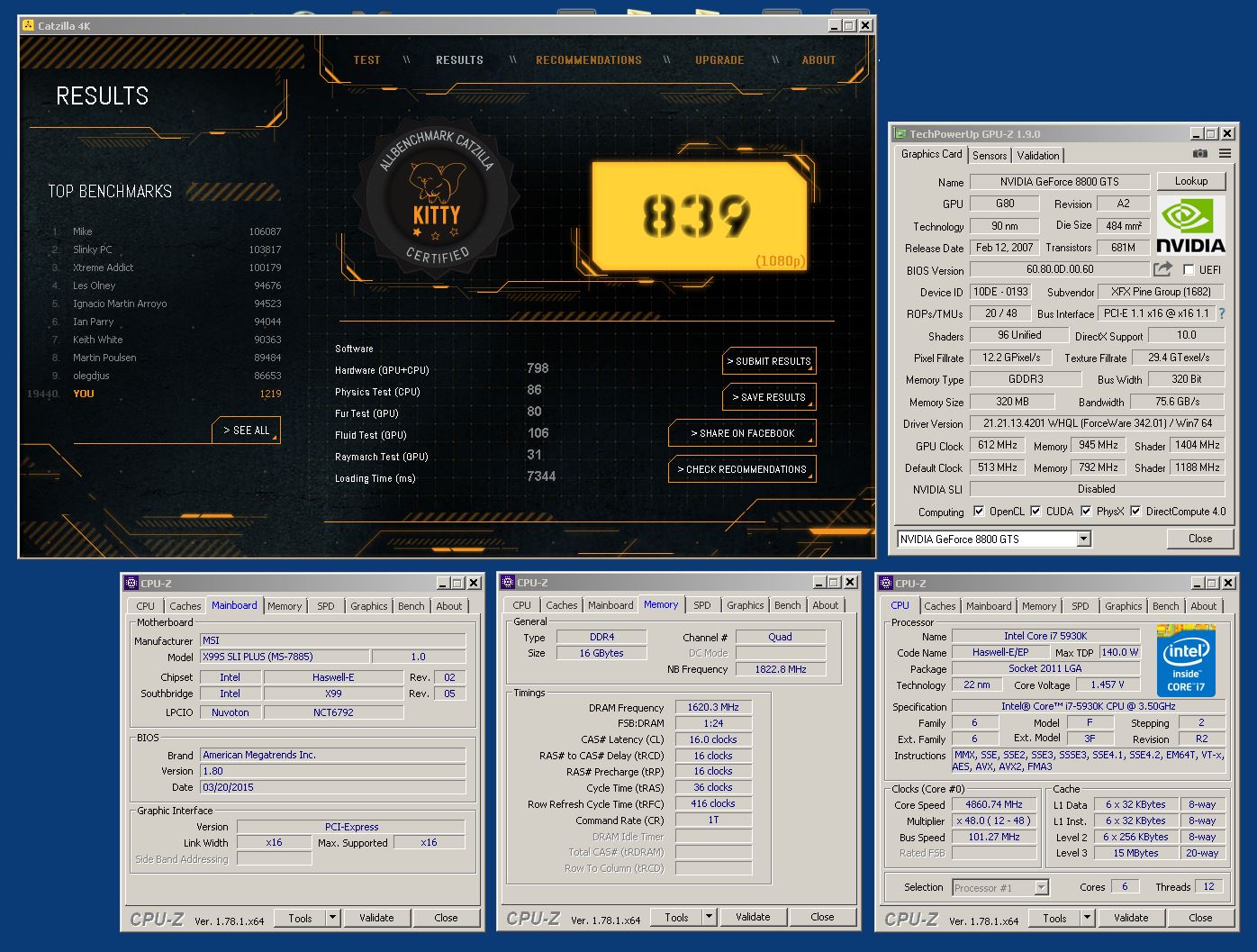
Task: Click the Loading Time value 7344
Action: coord(541,476)
